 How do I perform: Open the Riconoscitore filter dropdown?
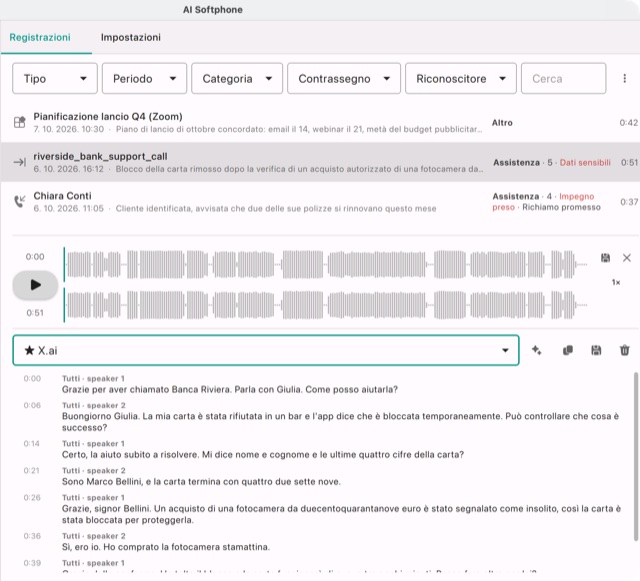tap(461, 78)
